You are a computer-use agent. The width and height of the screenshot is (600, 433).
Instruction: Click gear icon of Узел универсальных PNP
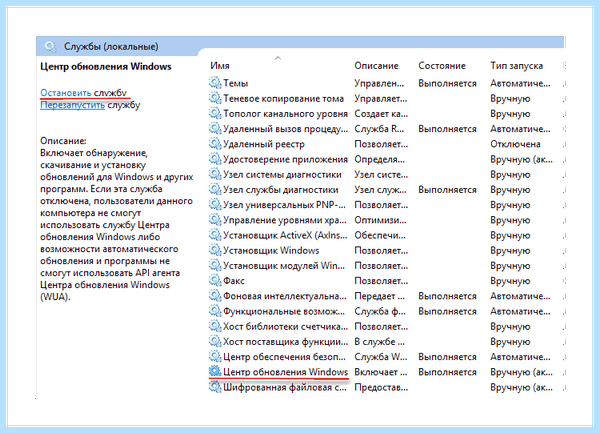point(215,204)
